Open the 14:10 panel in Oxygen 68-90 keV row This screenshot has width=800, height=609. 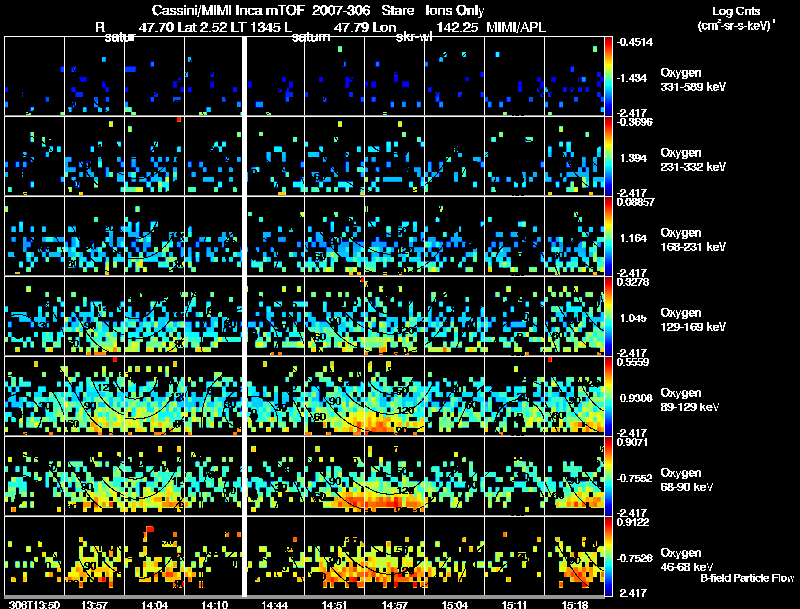coord(214,476)
